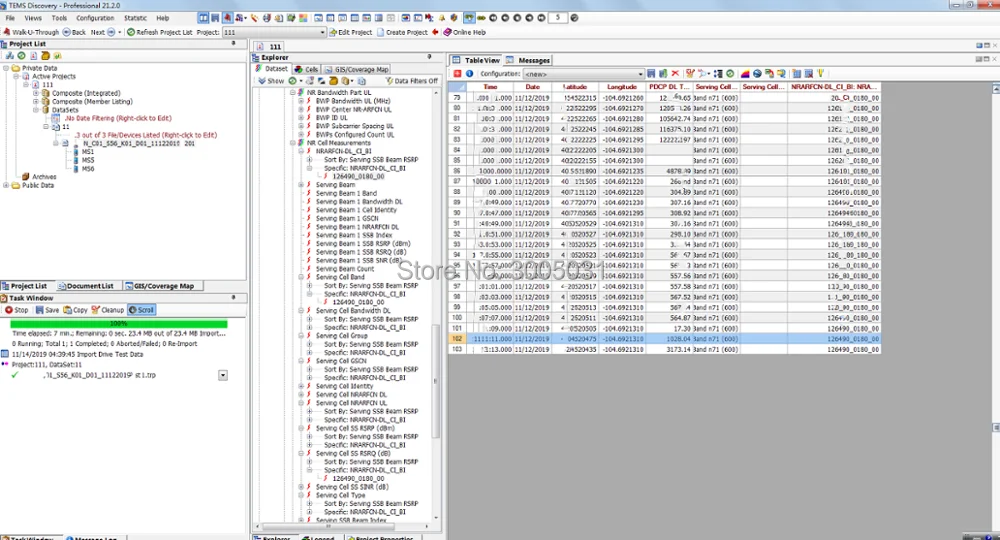Screen dimensions: 1000x540
Task: Toggle the Show button in the Explorer toolbar
Action: point(271,81)
